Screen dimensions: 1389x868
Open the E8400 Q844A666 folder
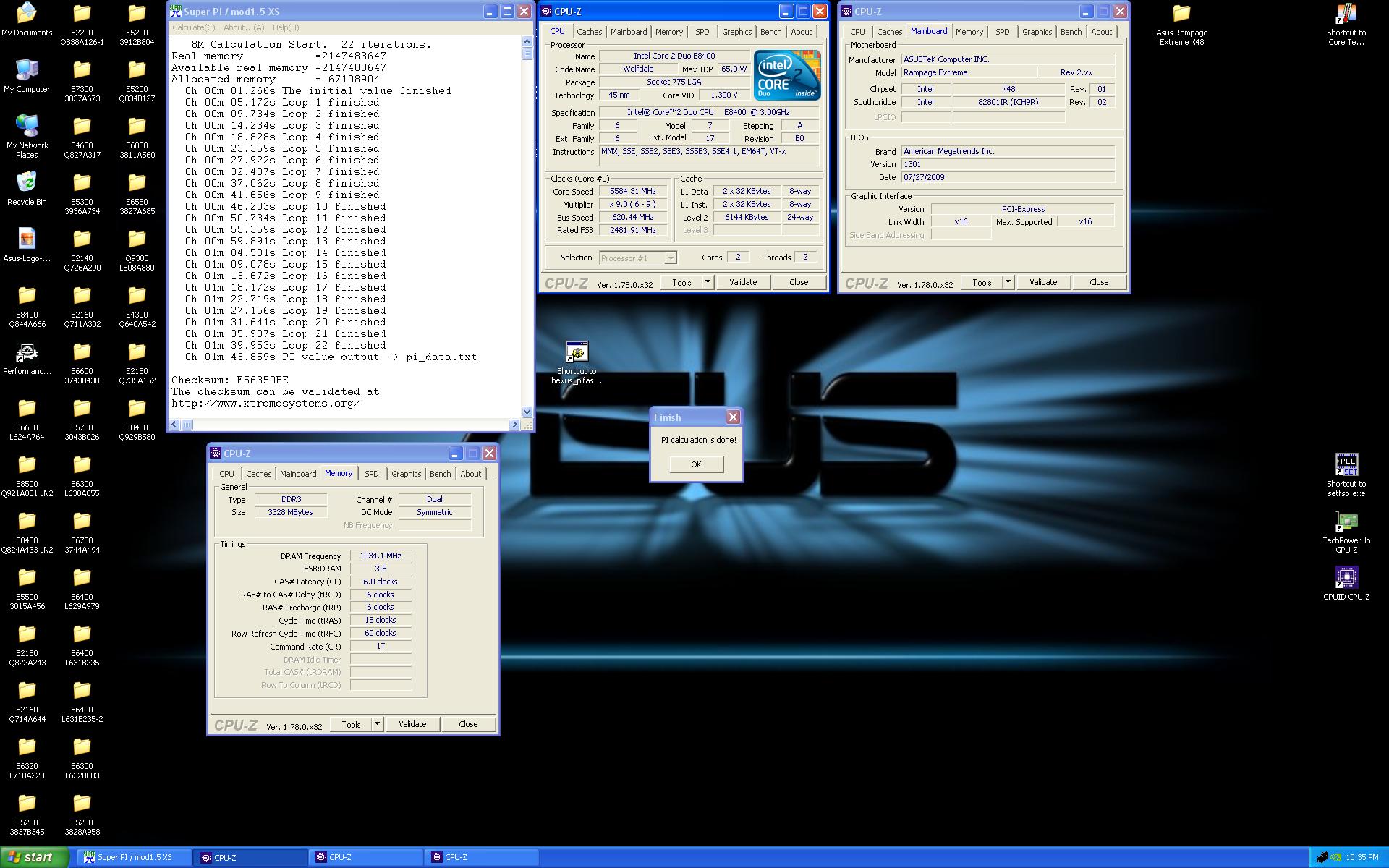[x=27, y=307]
